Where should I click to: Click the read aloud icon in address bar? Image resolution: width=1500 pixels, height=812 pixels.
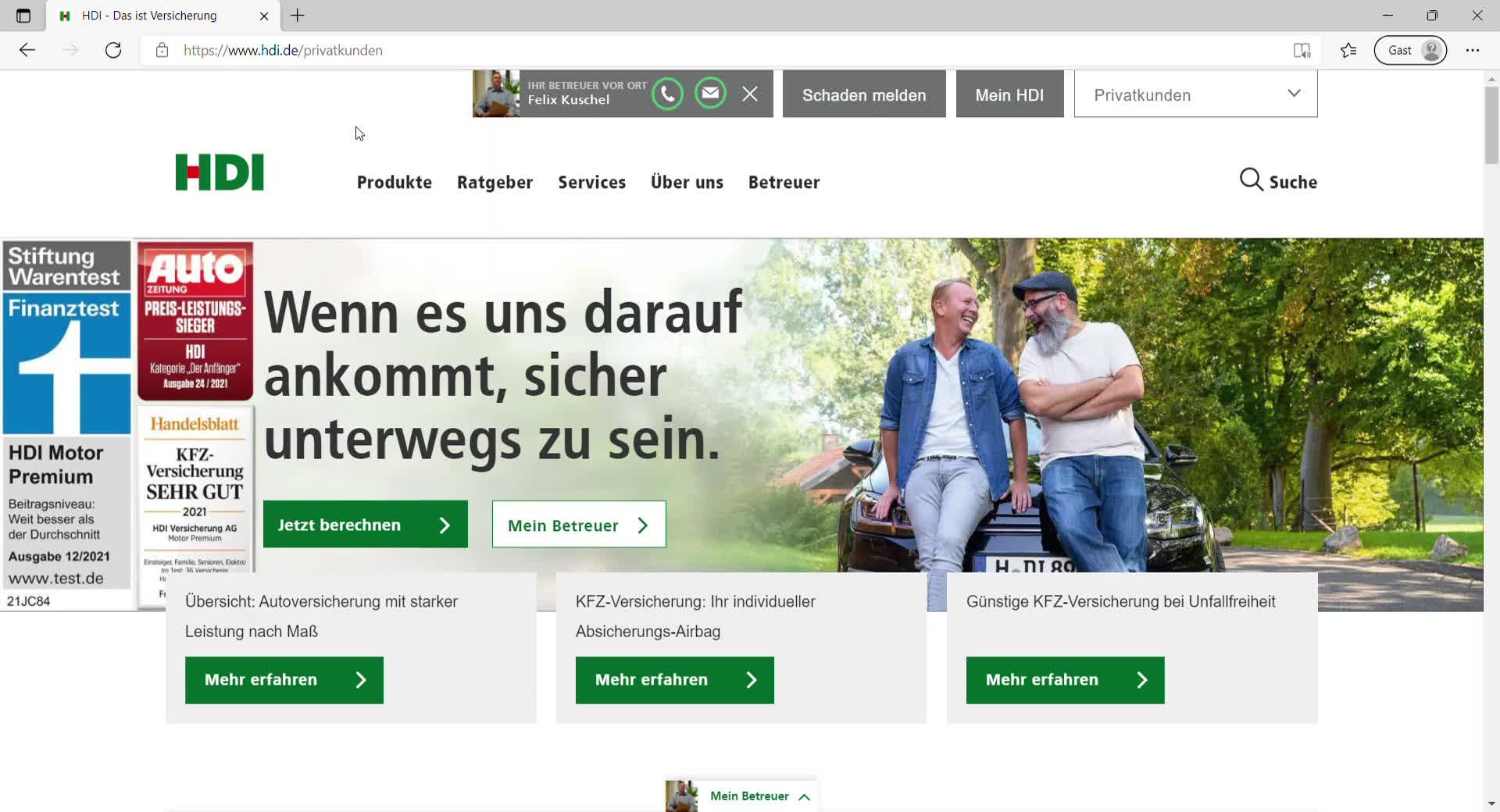(1302, 51)
